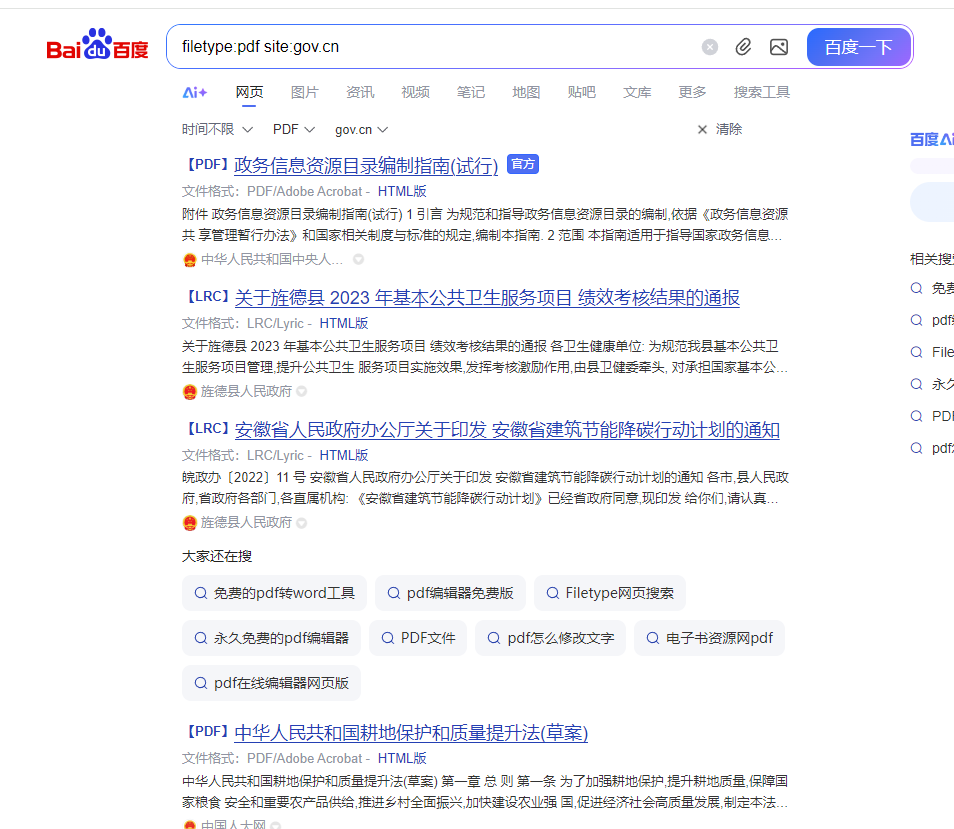This screenshot has width=954, height=829.
Task: Select the 网页 tab
Action: coord(249,92)
